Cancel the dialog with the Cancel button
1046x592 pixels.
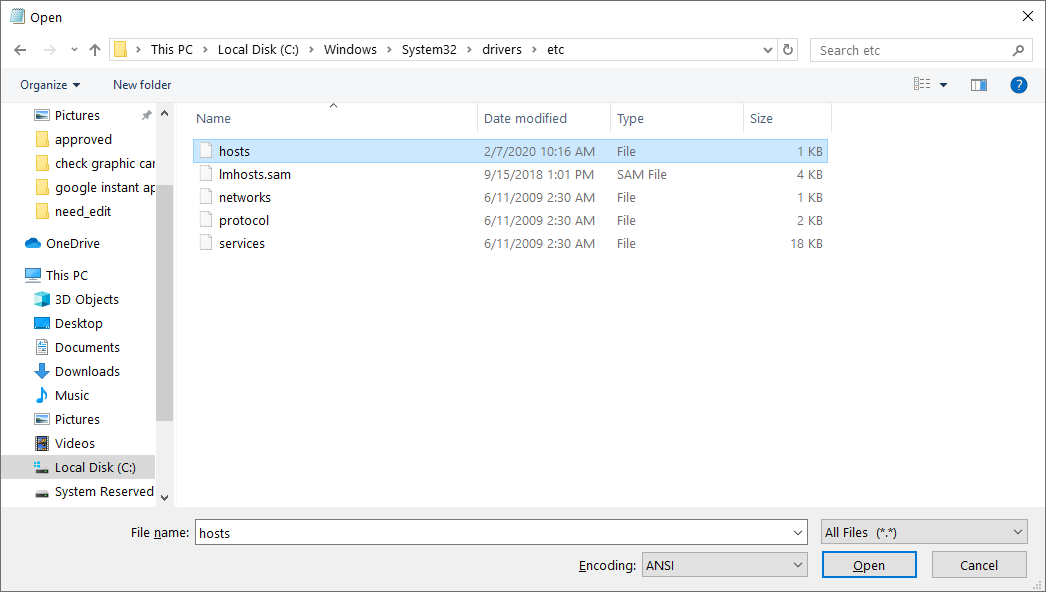click(979, 564)
